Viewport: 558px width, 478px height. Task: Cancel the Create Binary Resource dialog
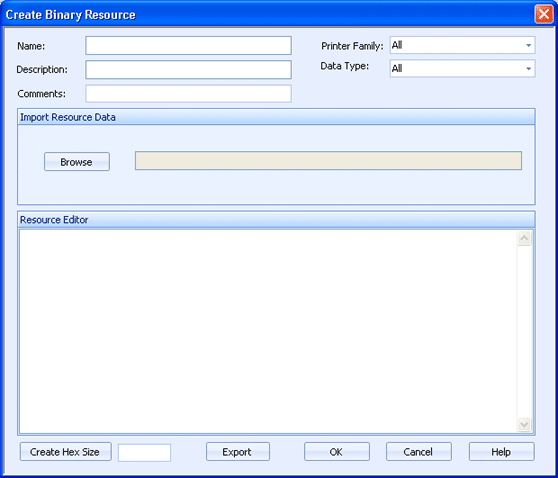click(x=418, y=452)
